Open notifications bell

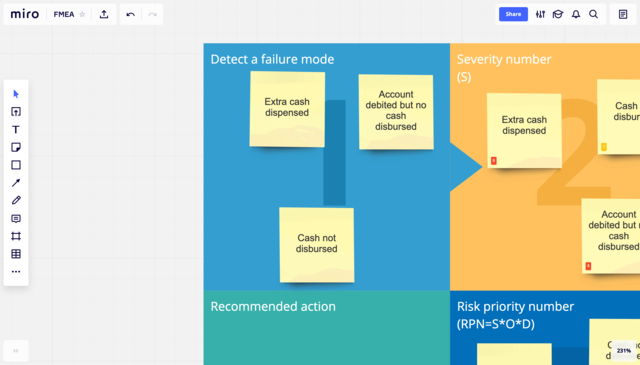coord(576,14)
